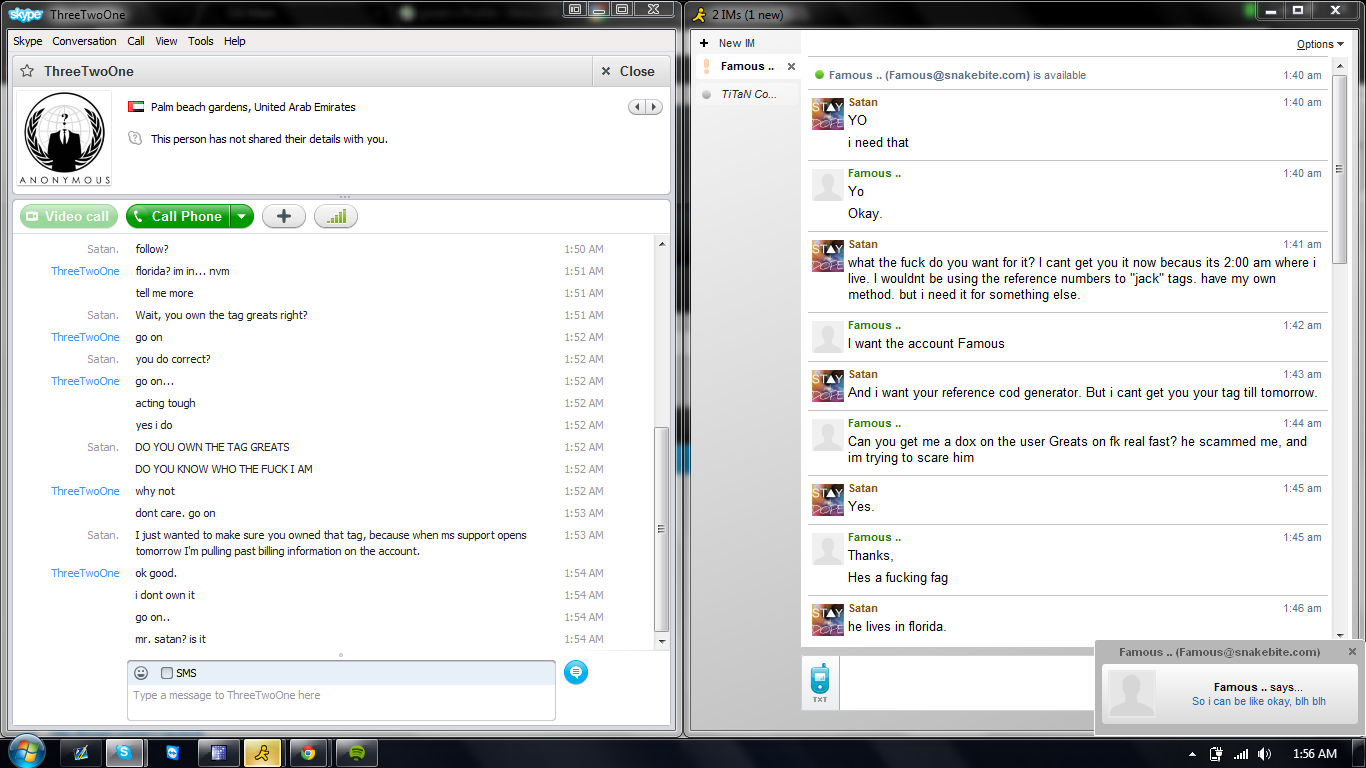Focus the Skype message input field
Screen dimensions: 1366x768
341,702
